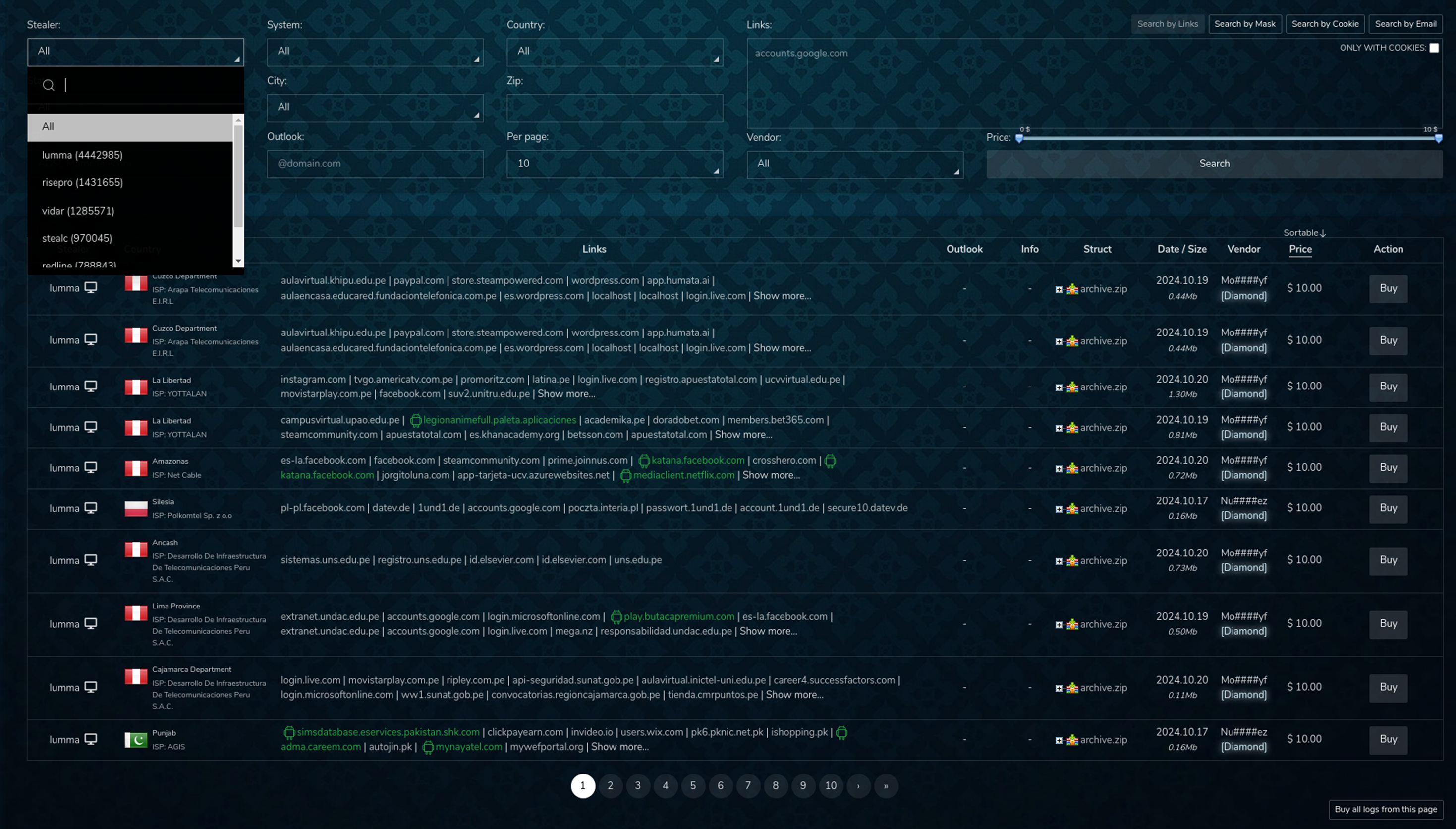This screenshot has width=1456, height=829.
Task: Go to page 10 of the results
Action: [x=831, y=786]
